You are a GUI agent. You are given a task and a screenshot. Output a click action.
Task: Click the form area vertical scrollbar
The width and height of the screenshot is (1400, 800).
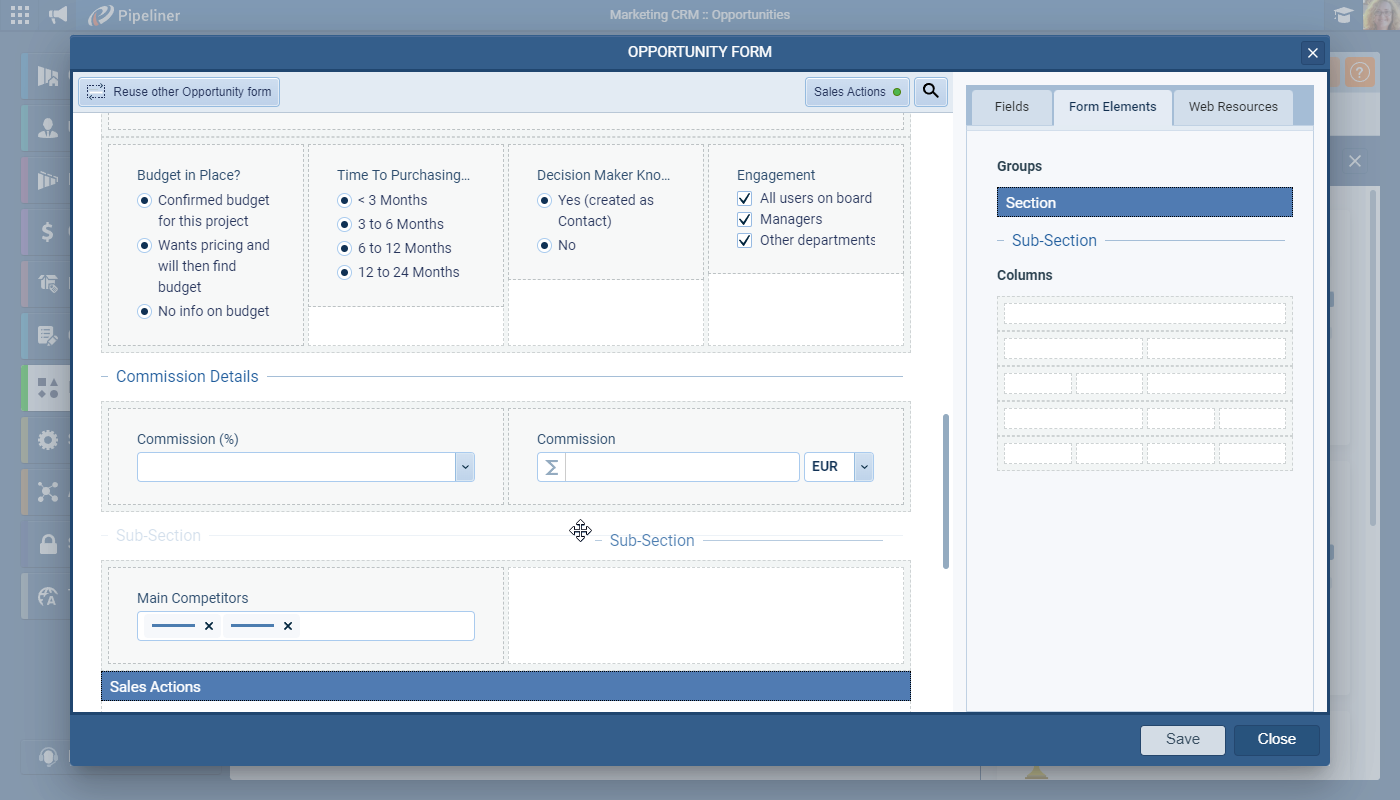946,490
